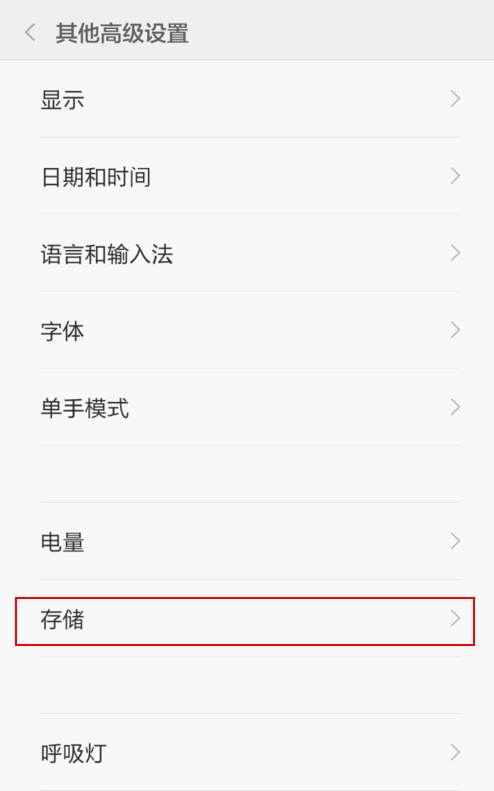Tap the arrow beside 日期和时间
494x791 pixels.
[455, 176]
